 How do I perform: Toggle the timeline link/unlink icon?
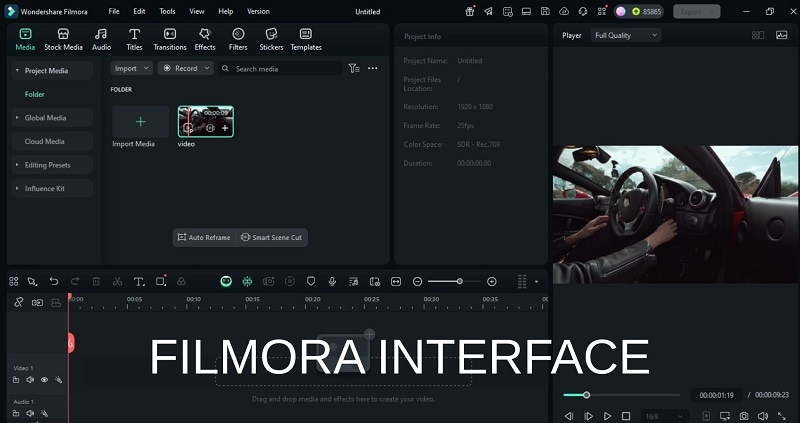18,302
